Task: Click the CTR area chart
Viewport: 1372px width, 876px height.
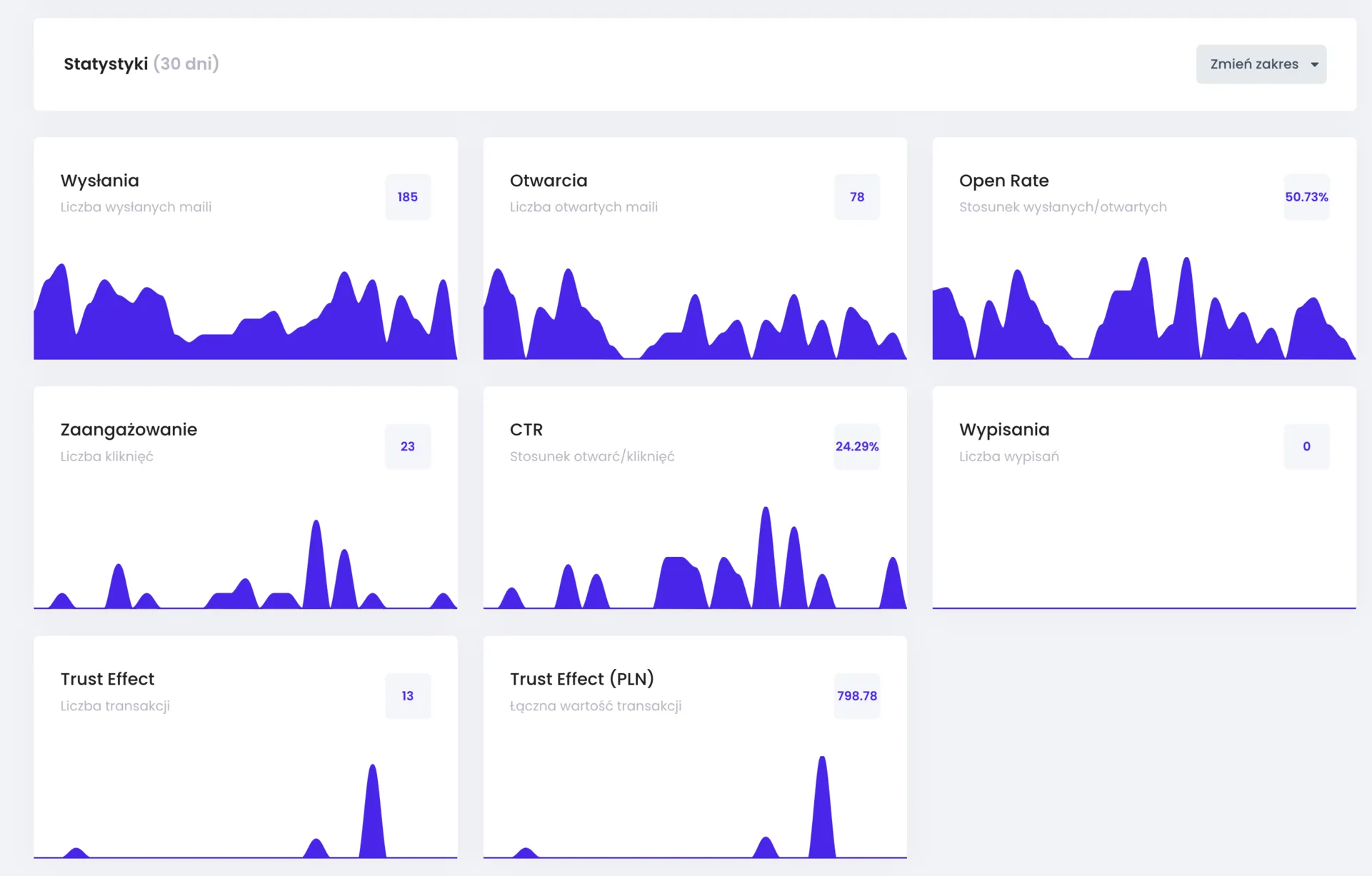Action: [695, 558]
